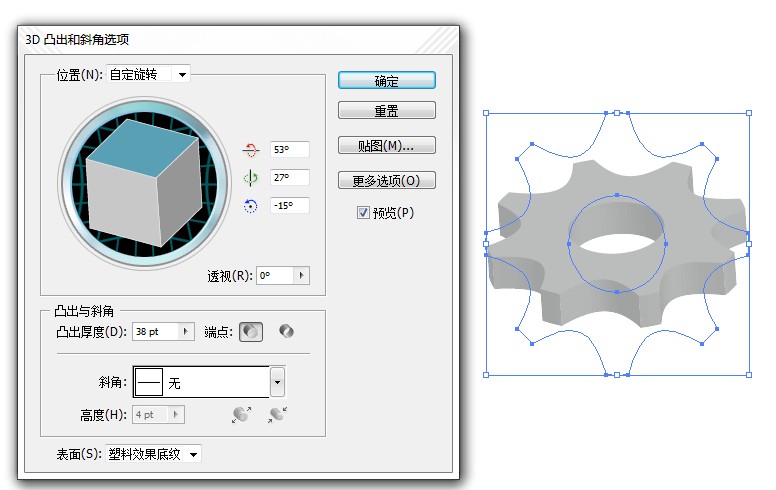Open the disabled 高度 height arrow

(x=176, y=415)
